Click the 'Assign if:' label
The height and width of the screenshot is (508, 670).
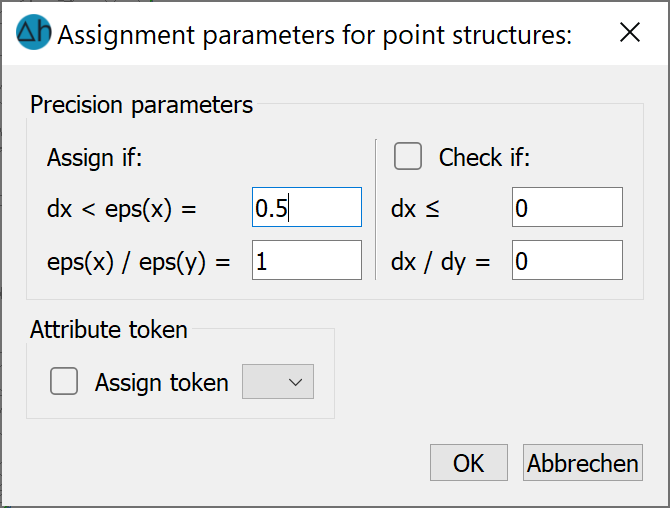click(x=94, y=158)
